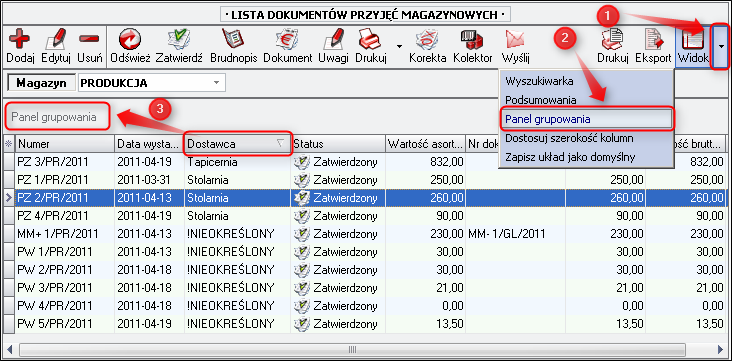Image resolution: width=732 pixels, height=361 pixels.
Task: Open Brudnopis notebook icon
Action: [233, 40]
